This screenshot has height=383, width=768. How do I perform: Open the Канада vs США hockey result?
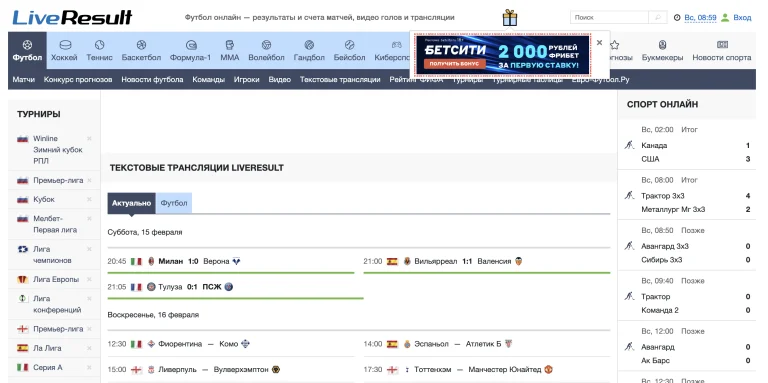(x=687, y=145)
